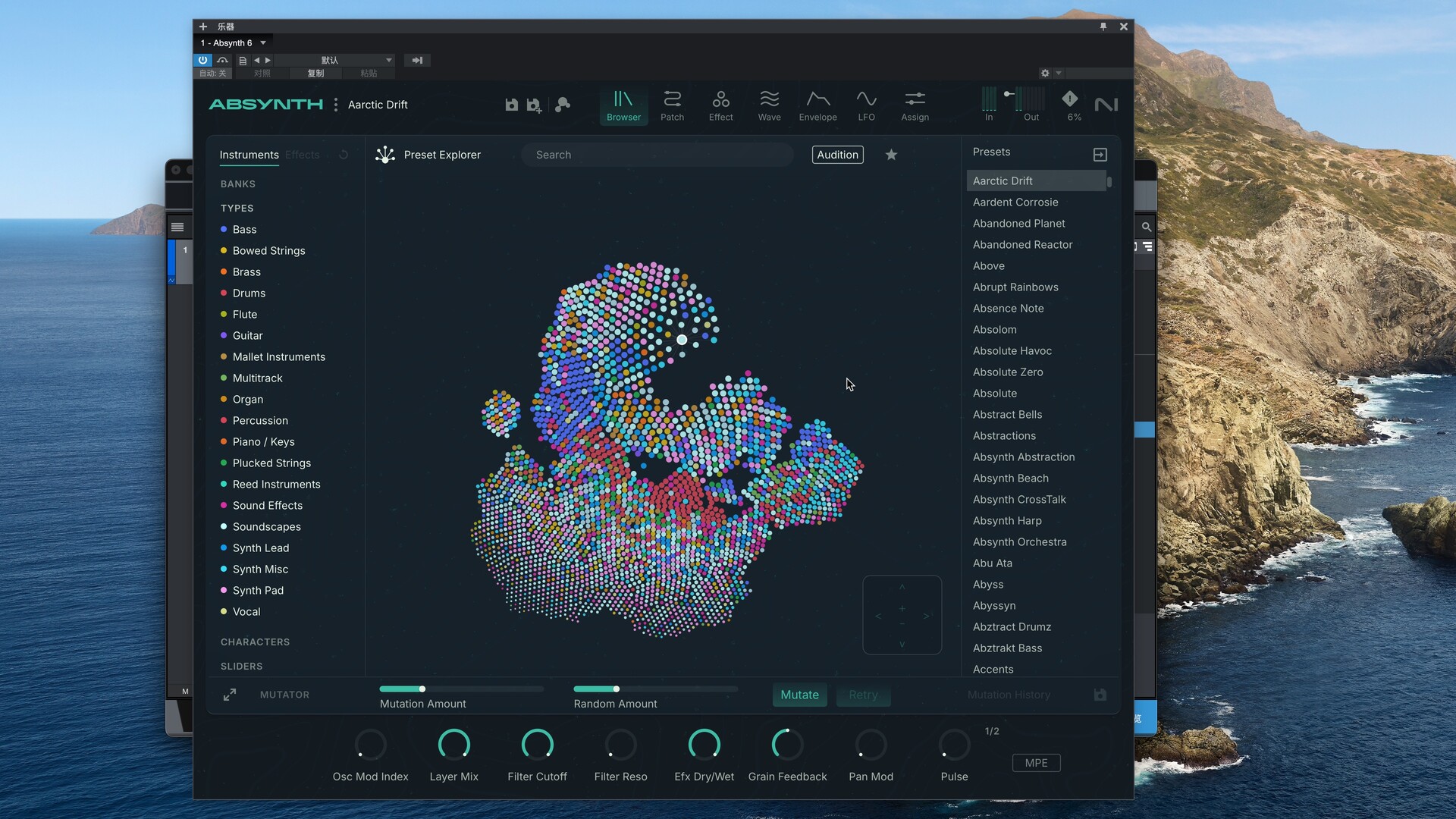This screenshot has height=819, width=1456.
Task: Select the Absynth Harp preset
Action: click(1007, 520)
